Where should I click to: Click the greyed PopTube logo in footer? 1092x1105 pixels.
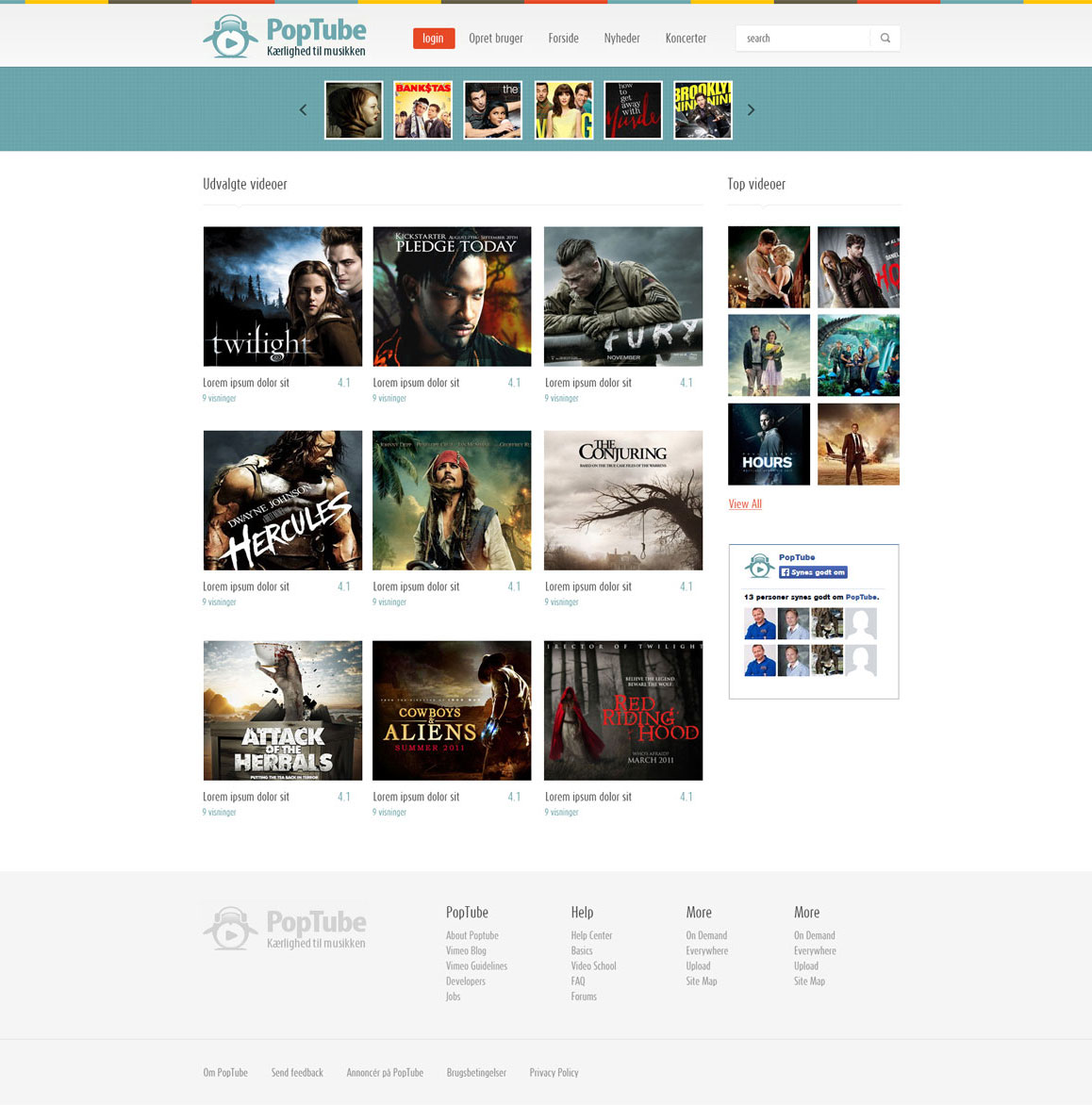pos(285,928)
